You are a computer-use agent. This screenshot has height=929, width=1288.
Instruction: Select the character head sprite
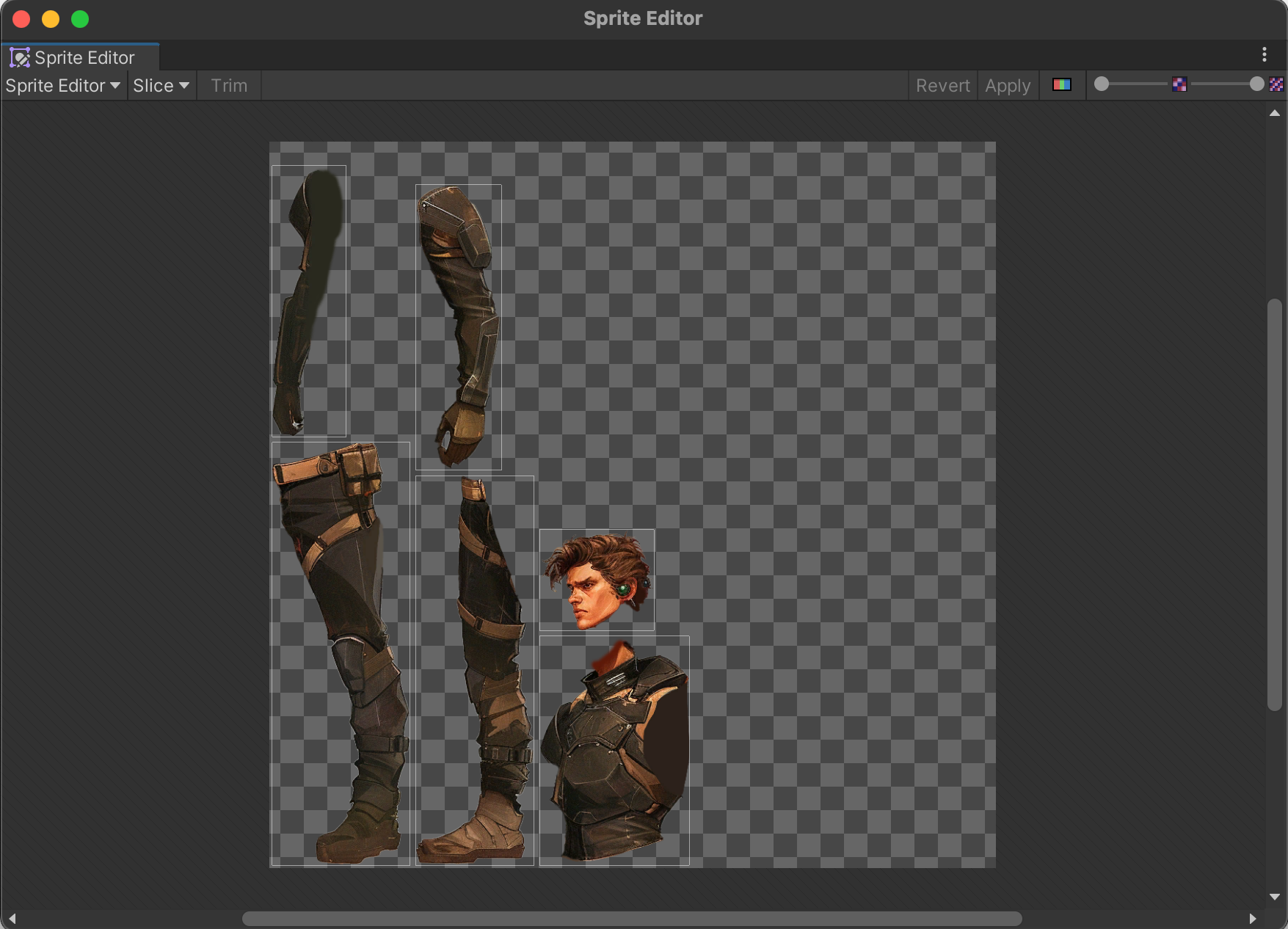pyautogui.click(x=597, y=580)
